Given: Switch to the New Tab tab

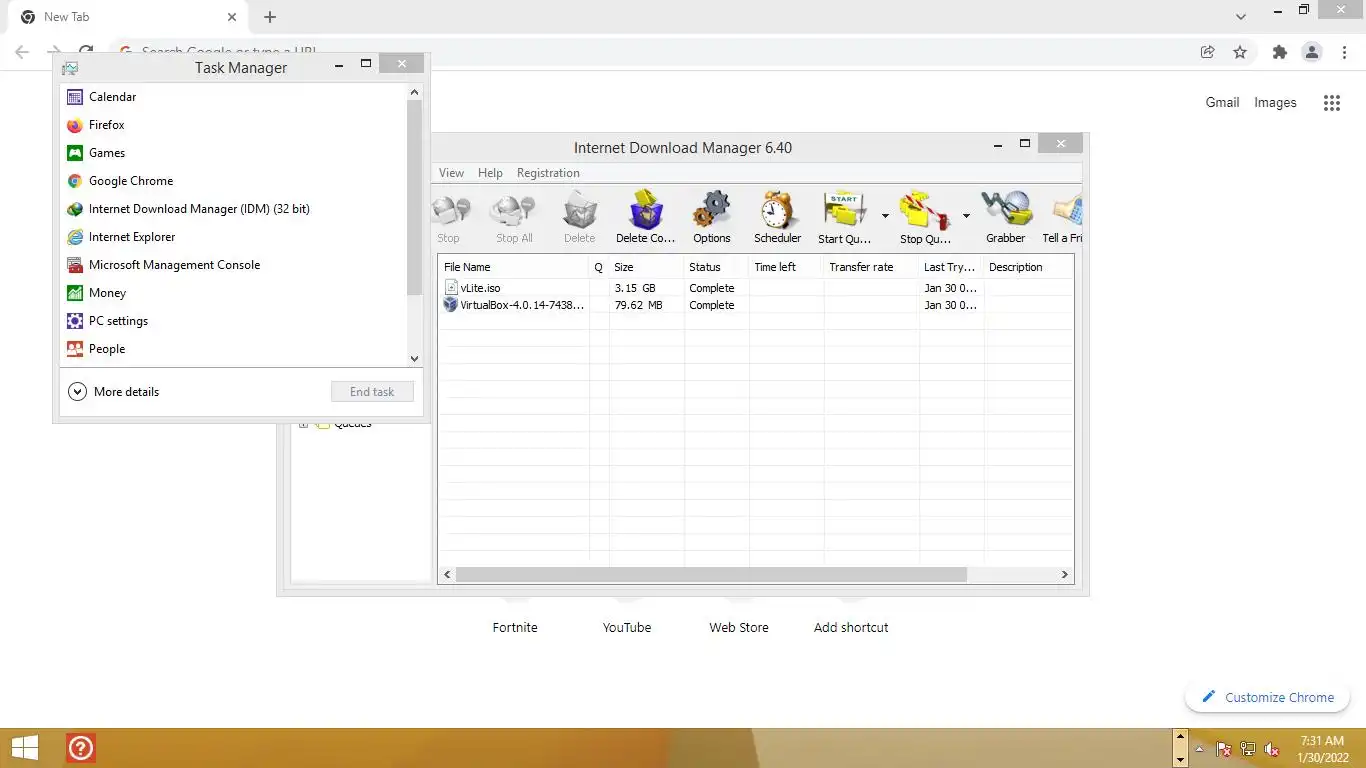Looking at the screenshot, I should (x=128, y=17).
